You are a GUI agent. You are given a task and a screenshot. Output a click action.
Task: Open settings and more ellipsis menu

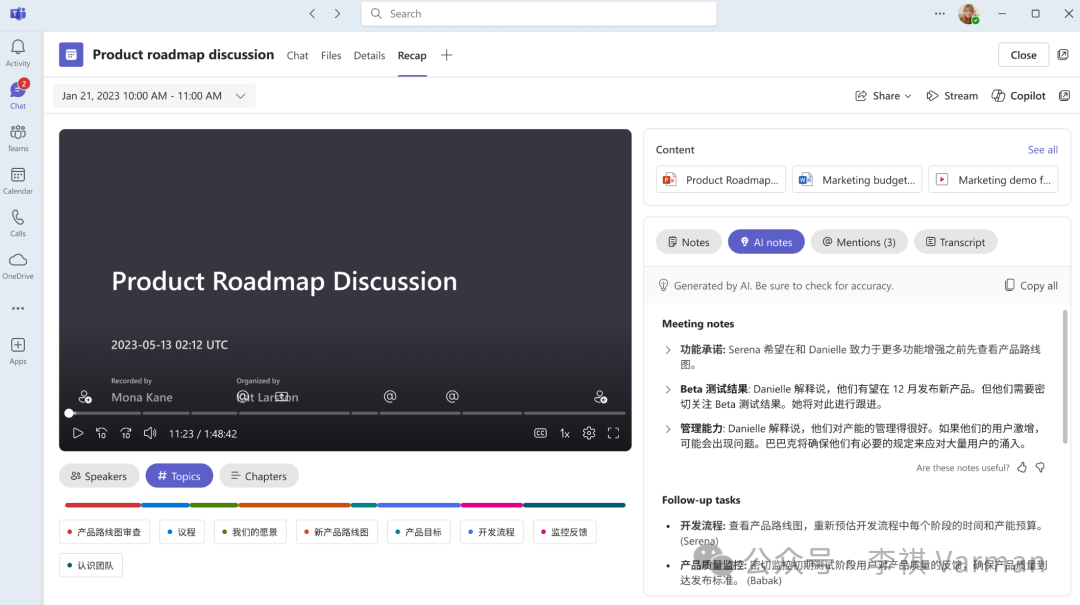(x=939, y=14)
